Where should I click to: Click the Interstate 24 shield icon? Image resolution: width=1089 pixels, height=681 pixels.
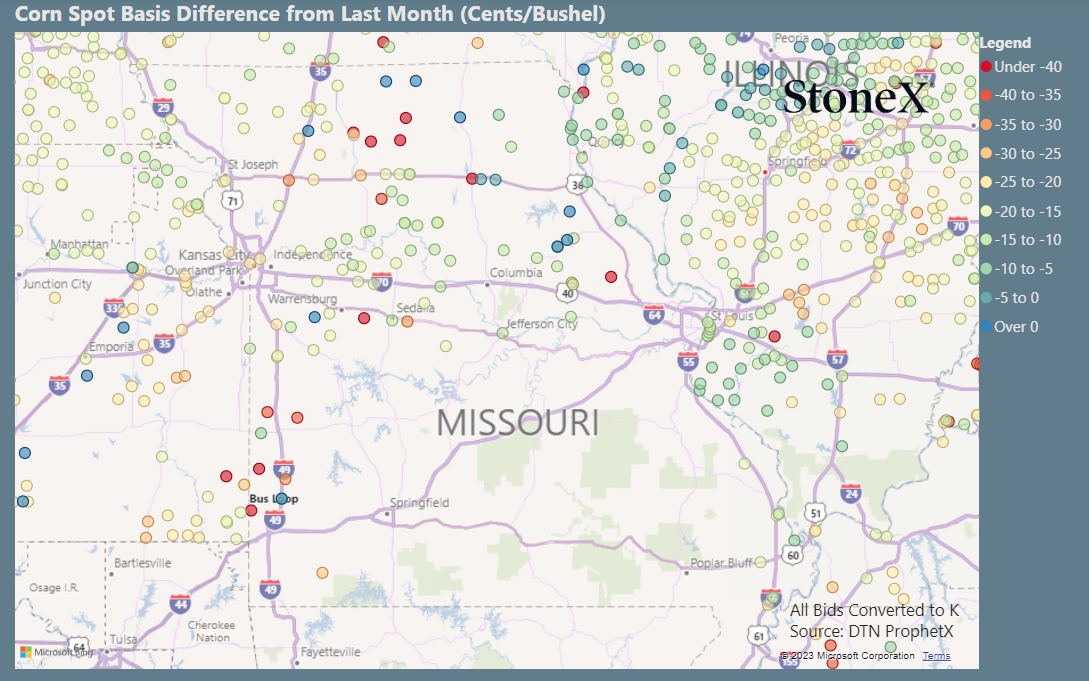tap(851, 494)
